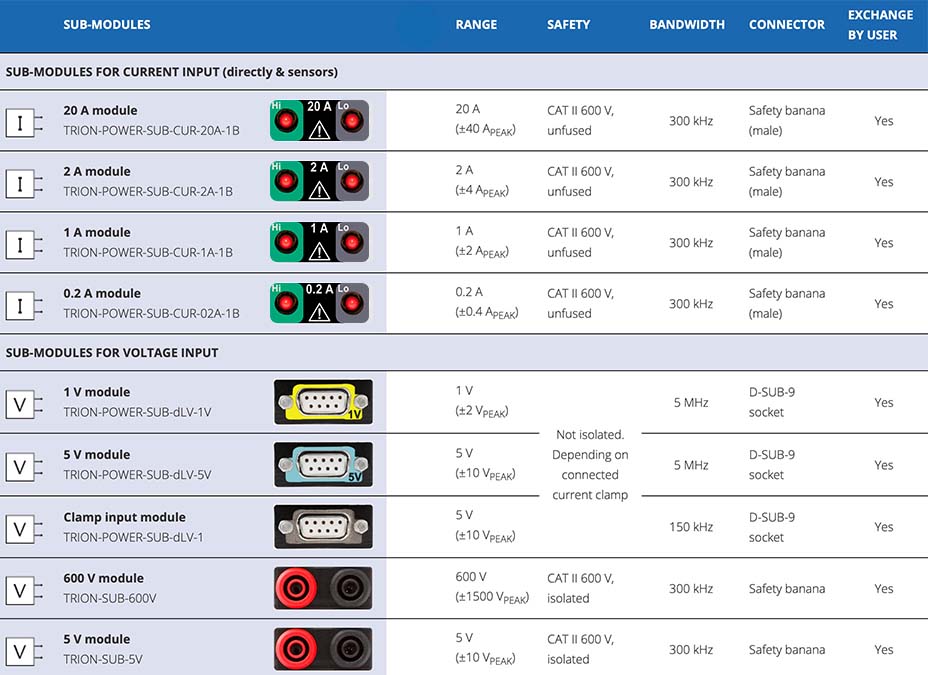Select the BANDWIDTH column header
The image size is (928, 675).
[687, 25]
